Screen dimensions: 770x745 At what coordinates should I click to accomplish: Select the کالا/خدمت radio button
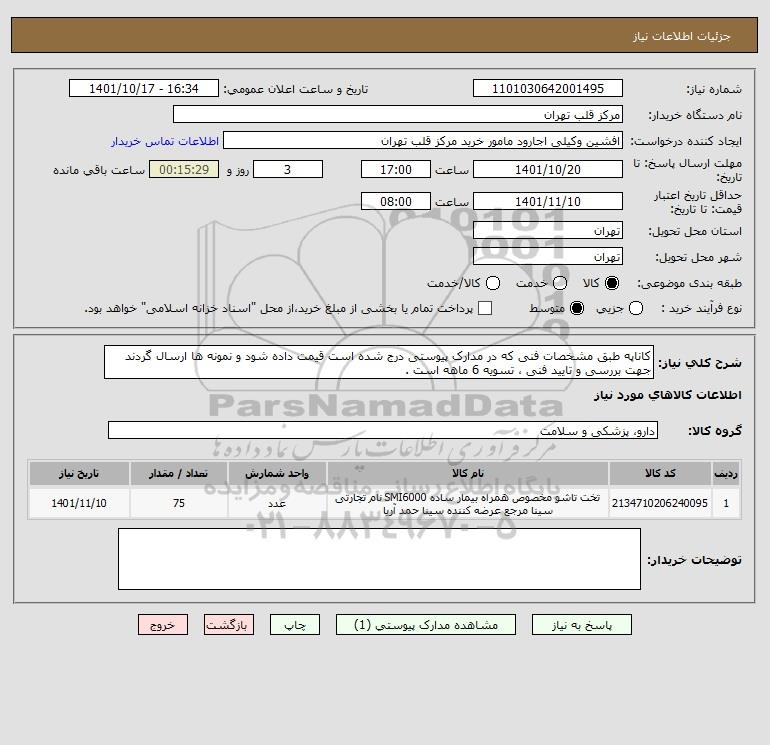(493, 283)
